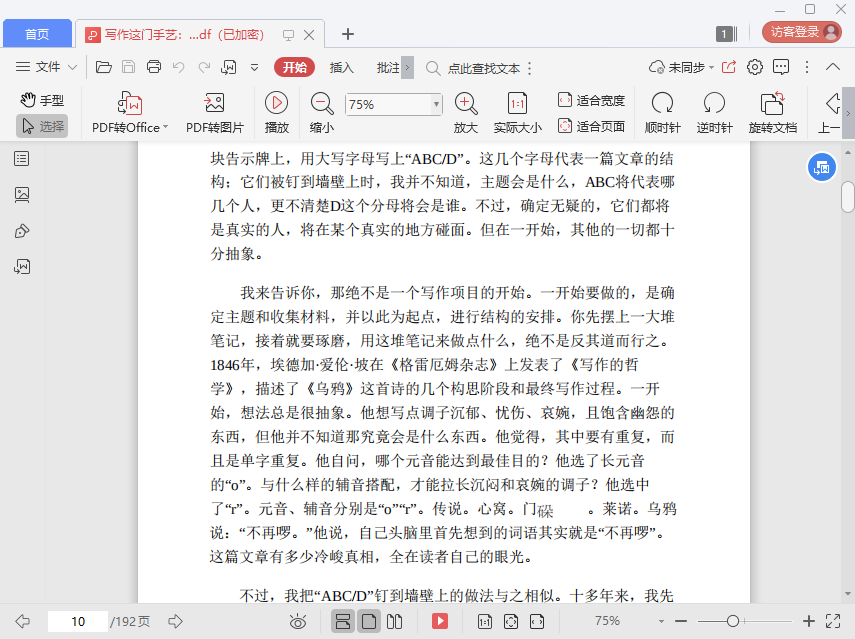
Task: Rotate page counterclockwise (逆时针)
Action: [x=714, y=112]
